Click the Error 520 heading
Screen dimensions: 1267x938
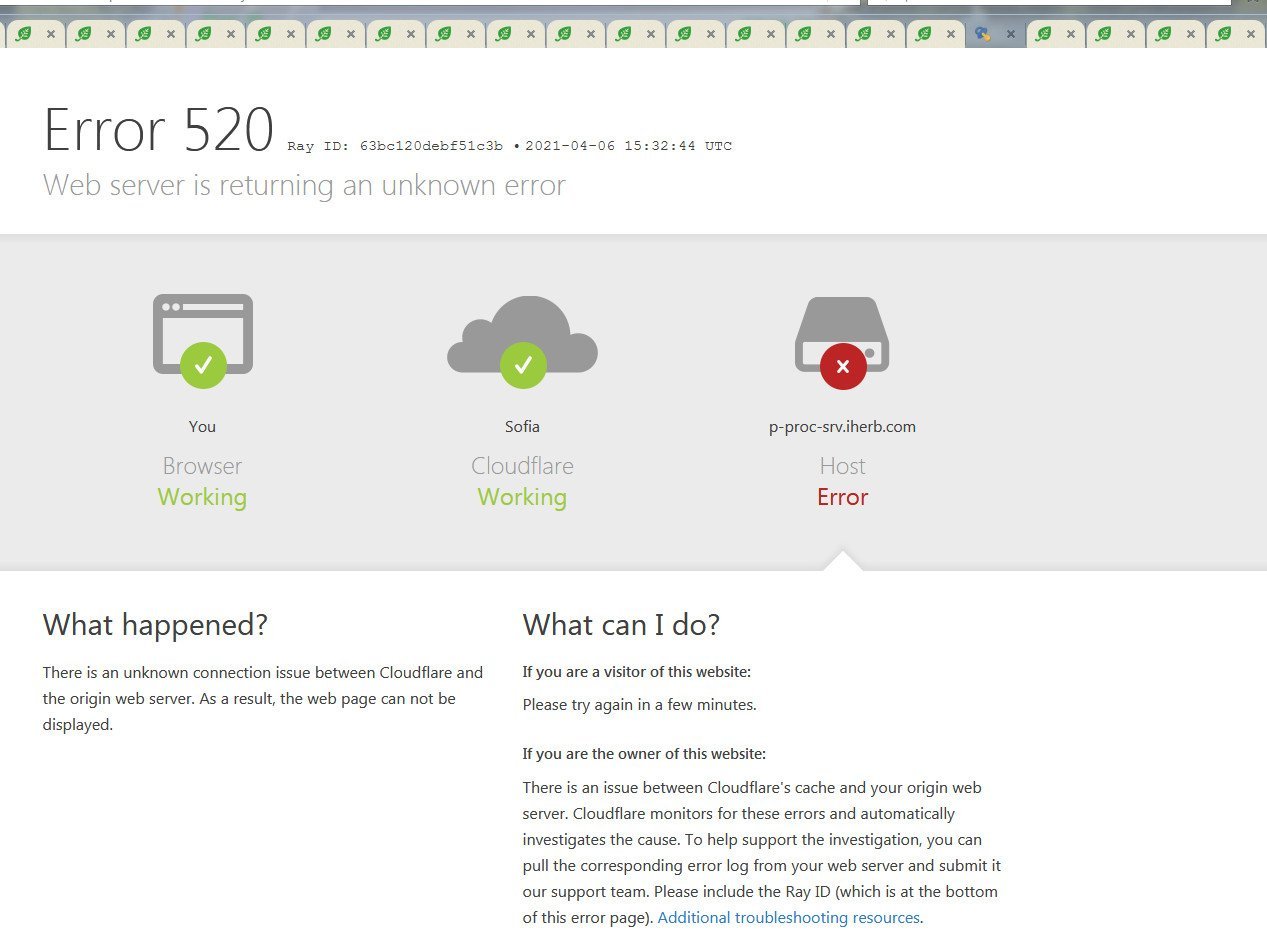pyautogui.click(x=158, y=131)
